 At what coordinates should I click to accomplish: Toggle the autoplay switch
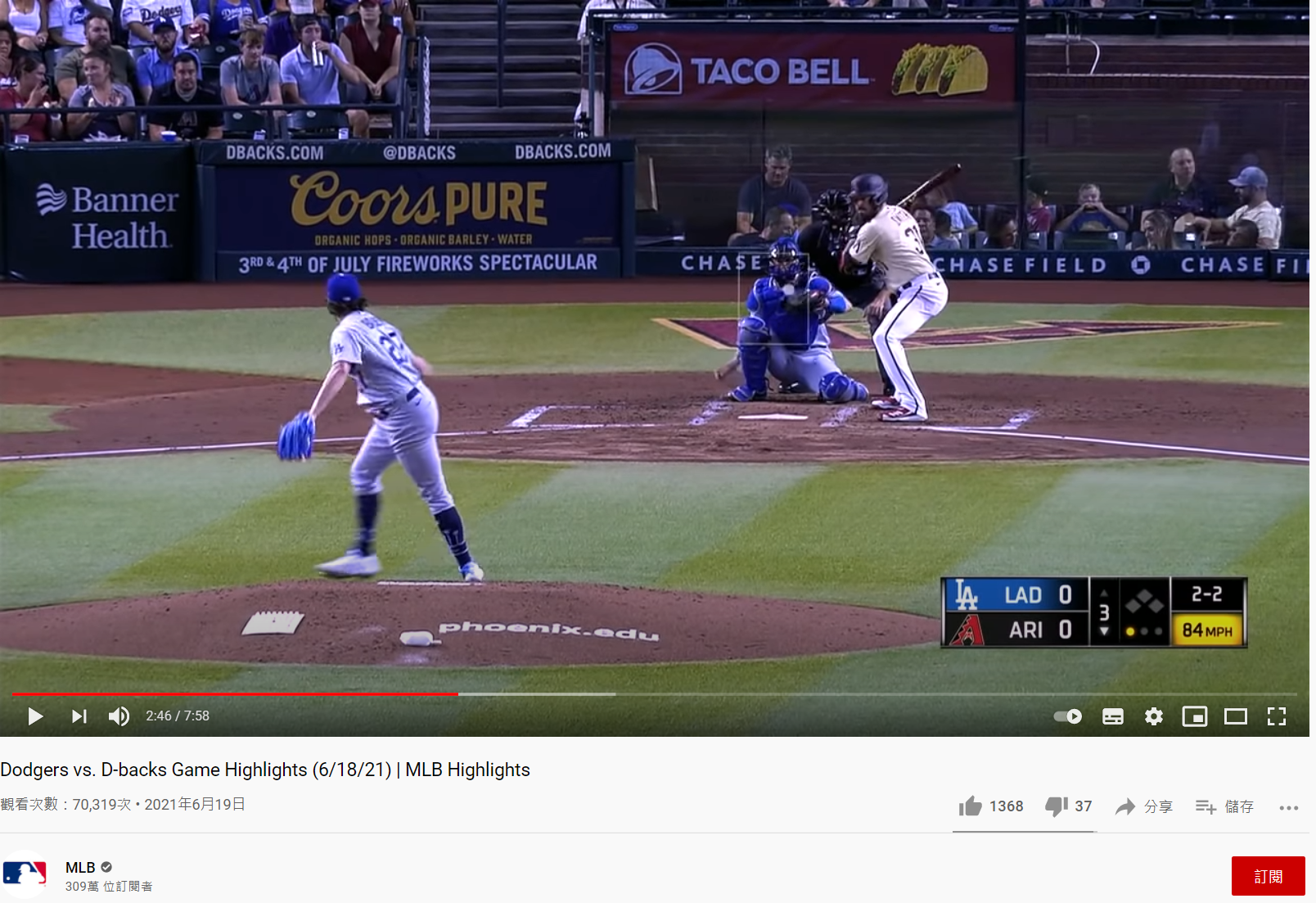(1068, 716)
